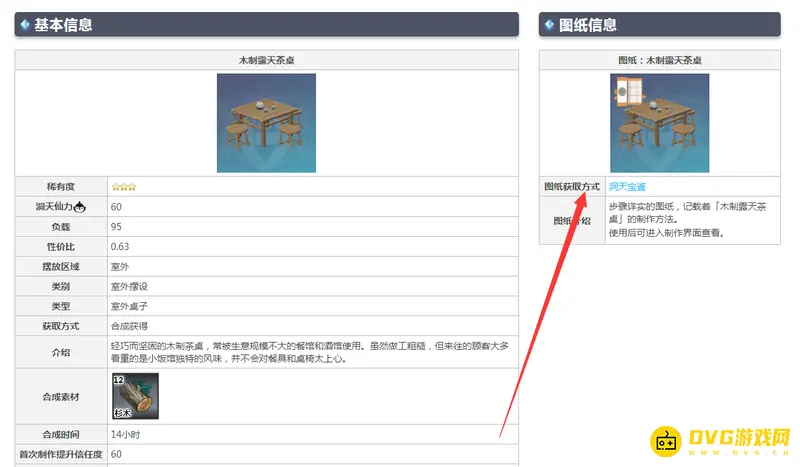The width and height of the screenshot is (800, 467).
Task: Click the small icon next to 洞天仙力
Action: pos(80,207)
